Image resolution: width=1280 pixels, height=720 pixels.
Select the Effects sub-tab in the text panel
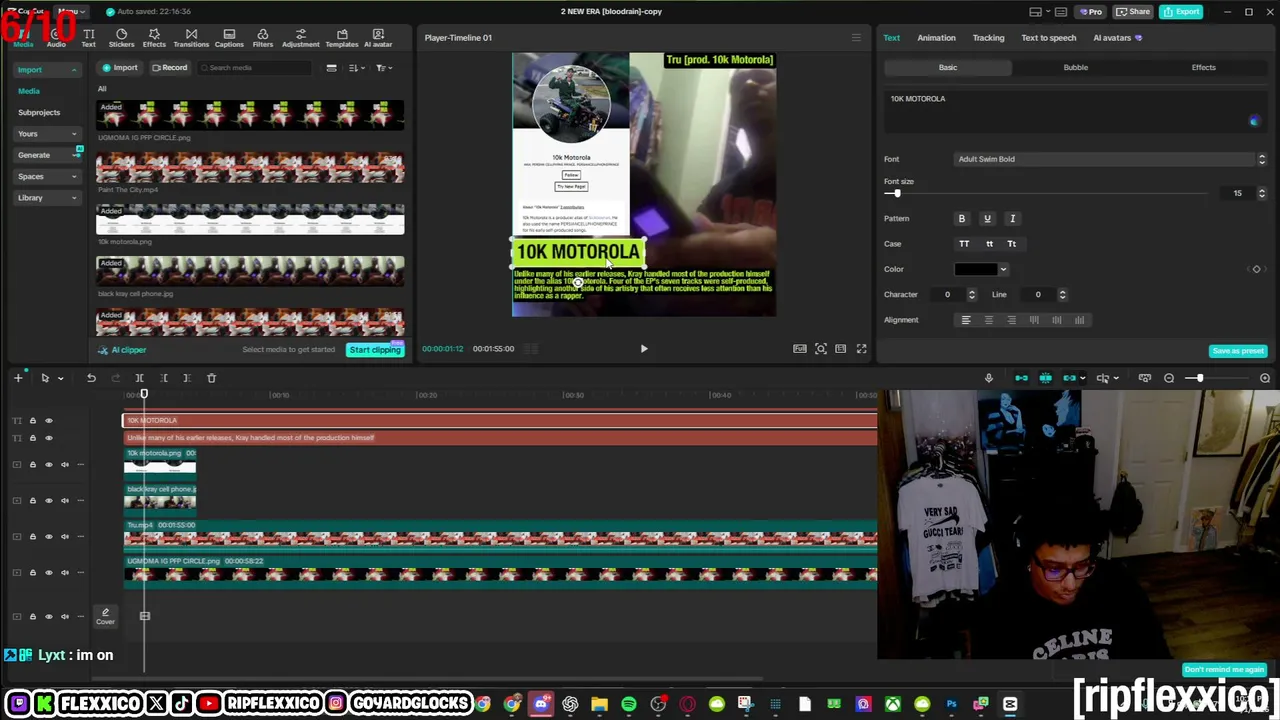point(1203,68)
